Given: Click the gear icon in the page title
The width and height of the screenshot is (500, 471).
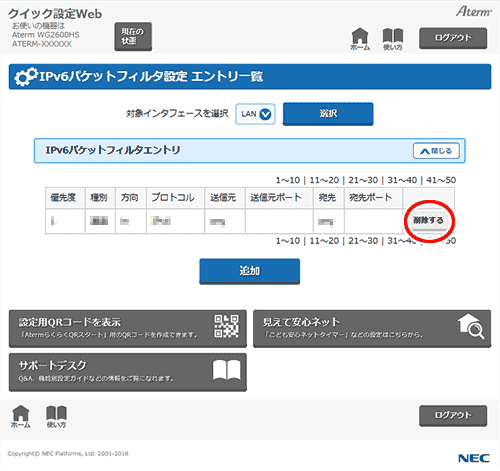Looking at the screenshot, I should pos(25,76).
